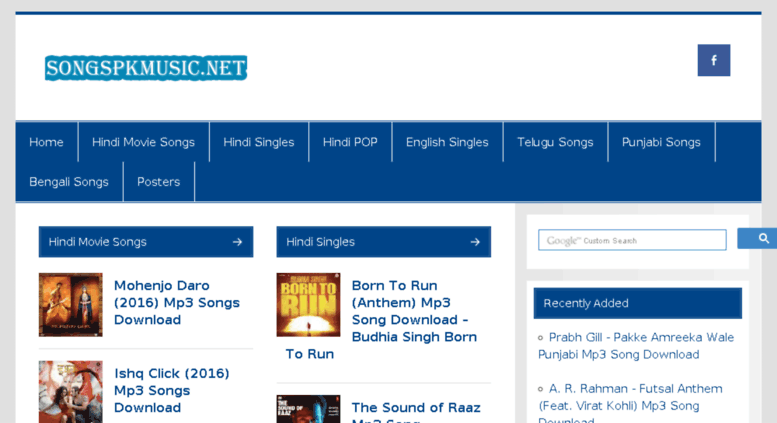Click the Mohenjo Daro poster thumbnail
The height and width of the screenshot is (423, 777).
71,305
